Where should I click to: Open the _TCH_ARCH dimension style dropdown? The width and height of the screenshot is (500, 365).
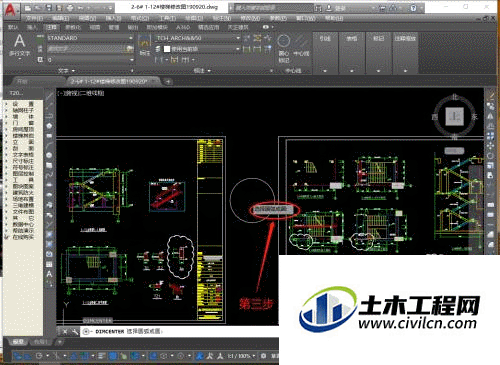point(198,38)
